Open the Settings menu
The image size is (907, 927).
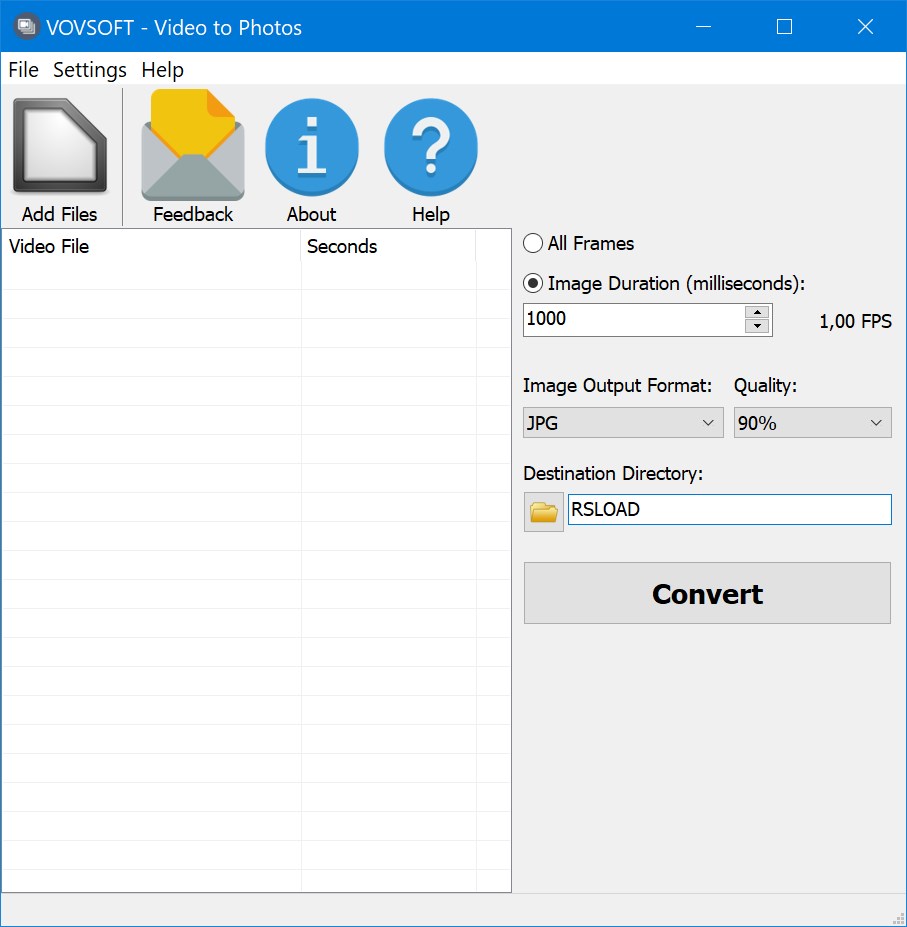pyautogui.click(x=90, y=70)
